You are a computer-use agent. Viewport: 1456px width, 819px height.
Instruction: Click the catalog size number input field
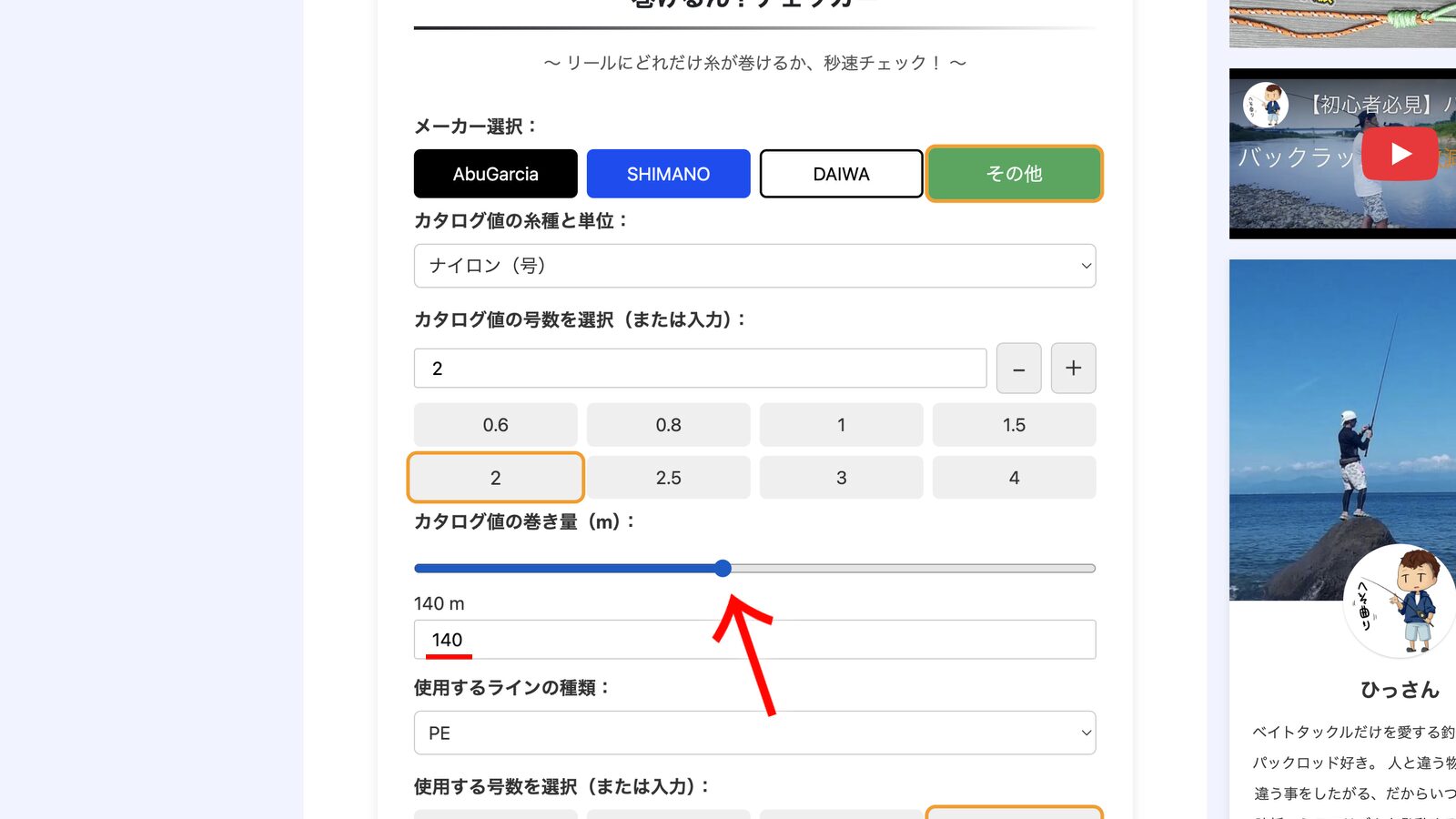pyautogui.click(x=700, y=369)
